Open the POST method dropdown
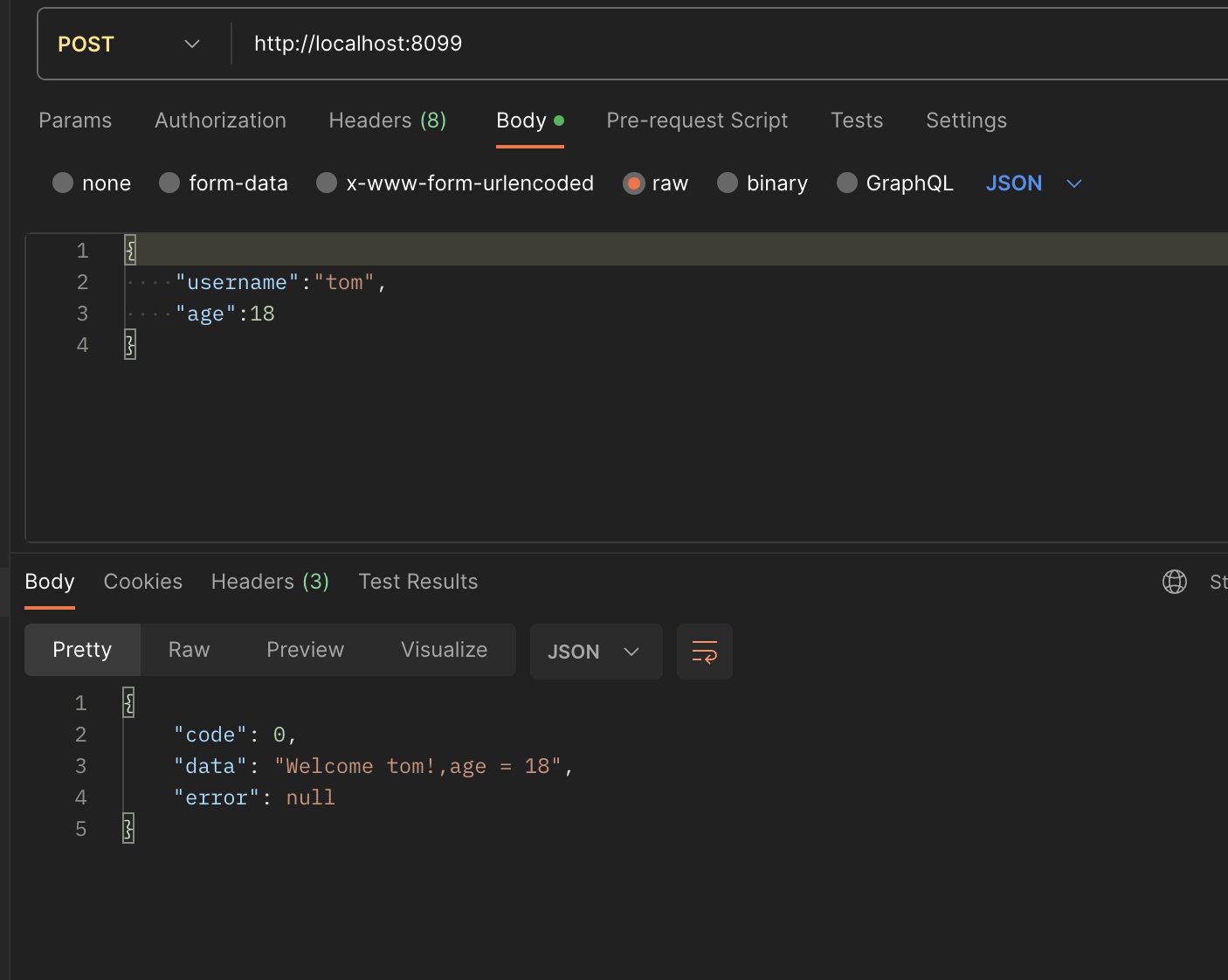 [x=129, y=44]
